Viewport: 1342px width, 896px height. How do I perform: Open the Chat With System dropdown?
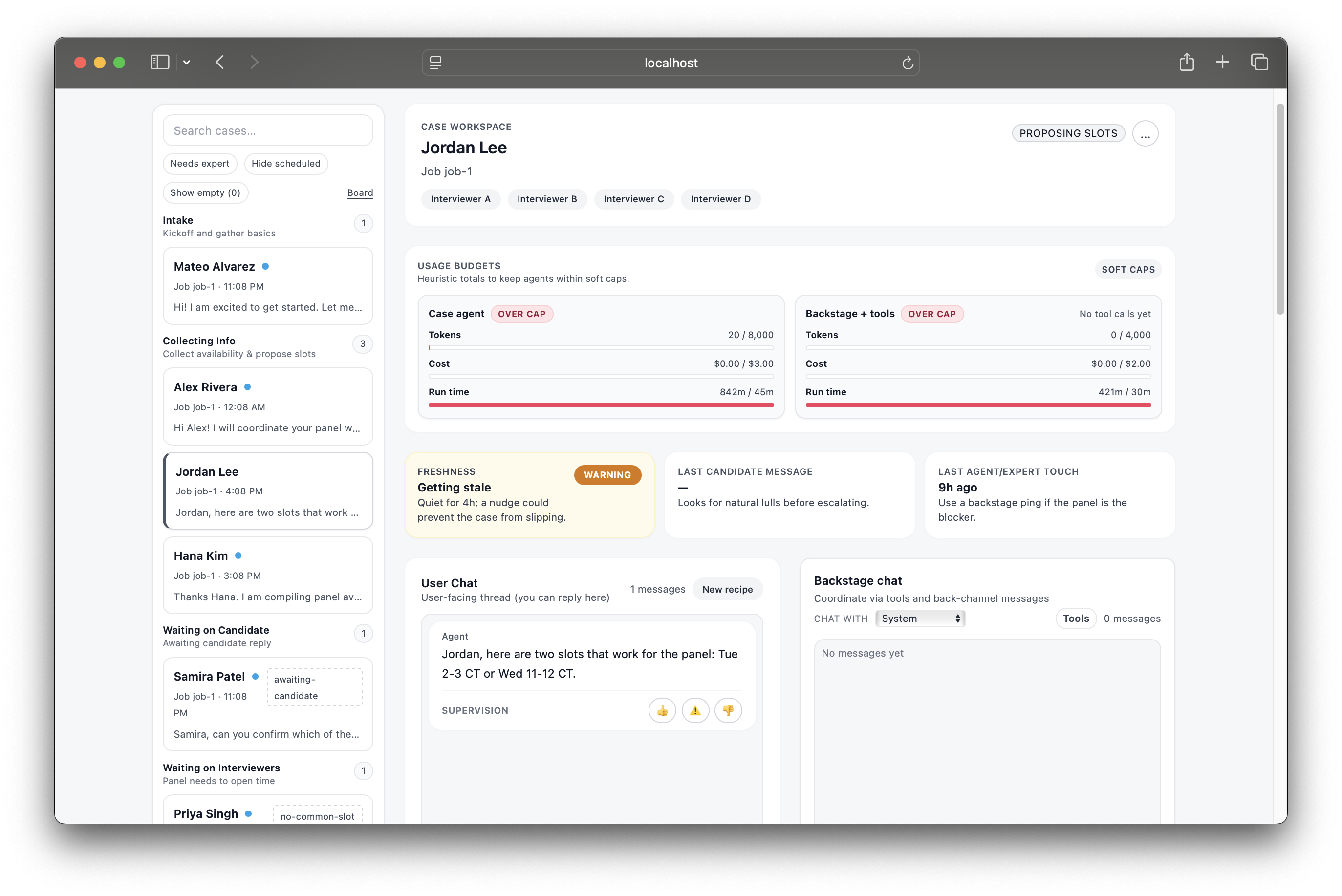click(x=920, y=619)
